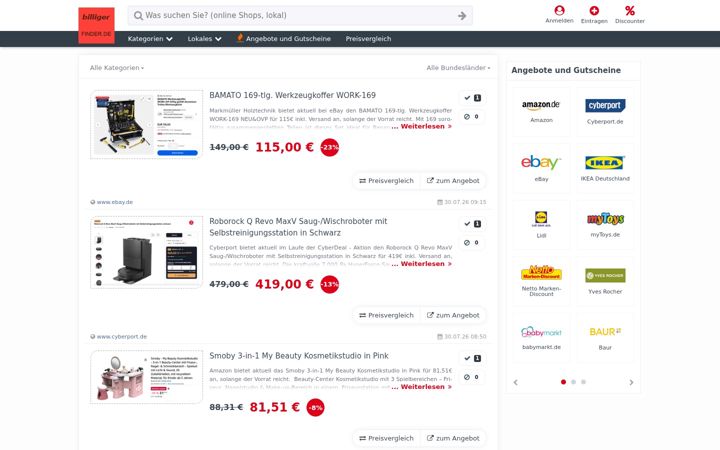Open the Alle Bundesländer filter dropdown
Image resolution: width=720 pixels, height=450 pixels.
tap(458, 68)
